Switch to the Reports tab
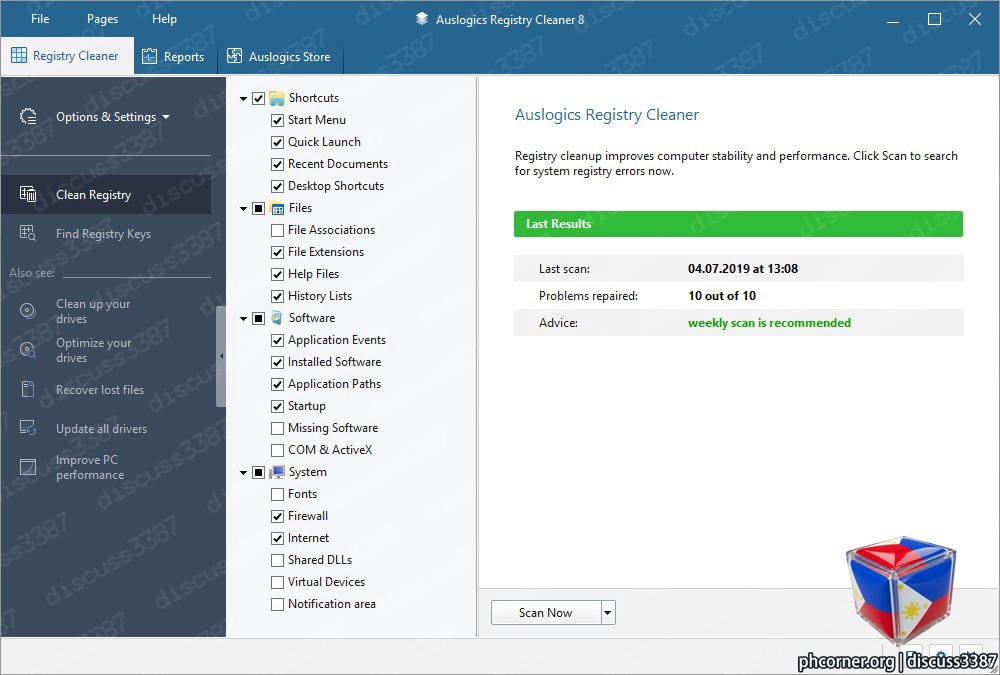This screenshot has height=675, width=1000. (x=175, y=56)
